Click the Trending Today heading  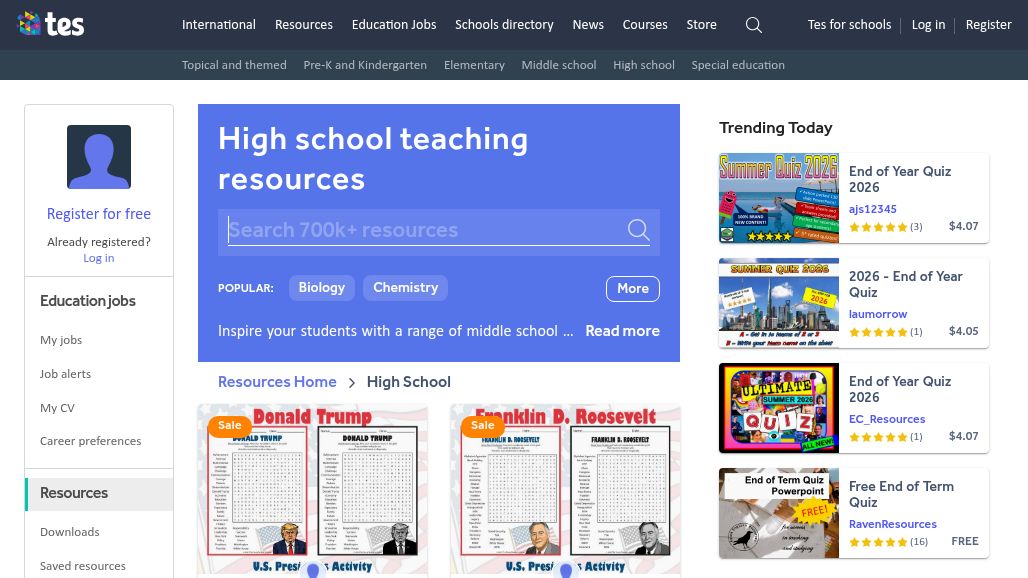(776, 128)
